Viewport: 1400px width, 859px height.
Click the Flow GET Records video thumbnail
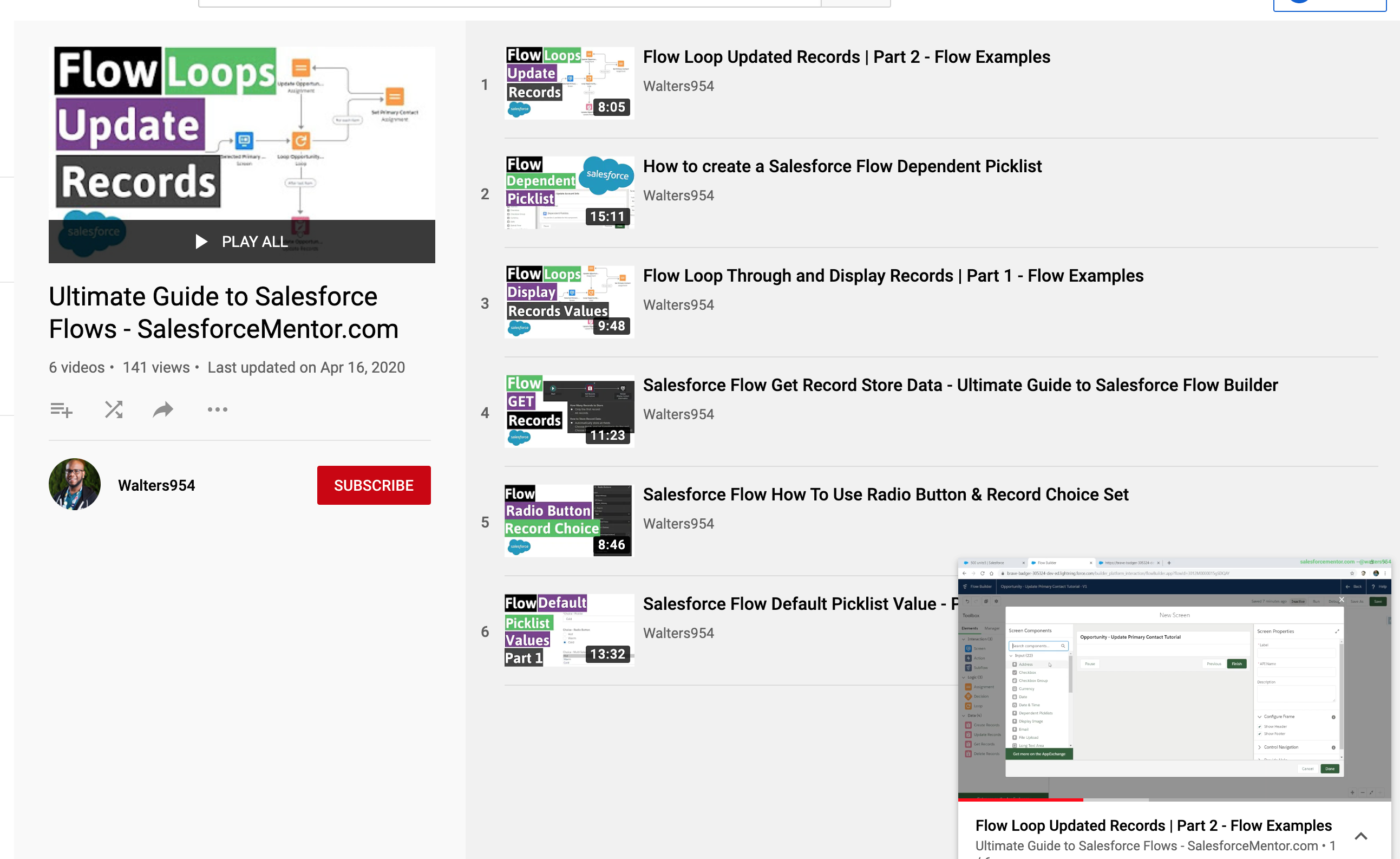pyautogui.click(x=569, y=411)
